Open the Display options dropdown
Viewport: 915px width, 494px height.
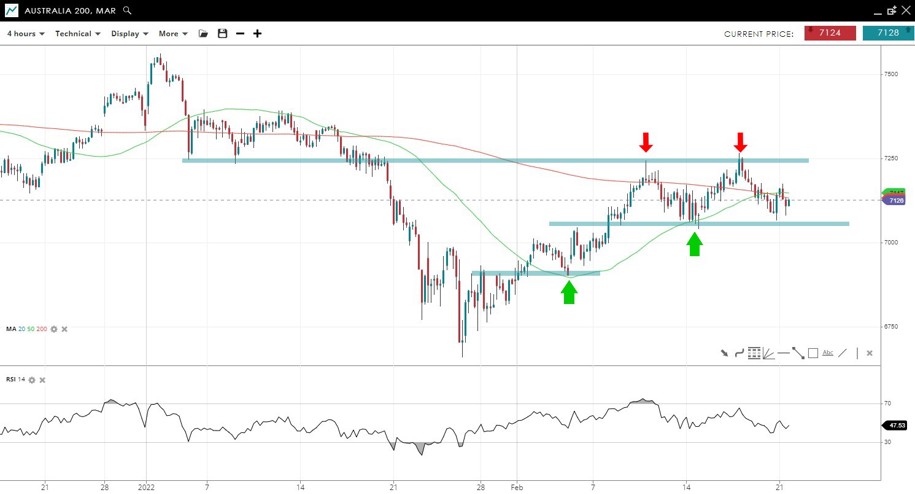(129, 34)
